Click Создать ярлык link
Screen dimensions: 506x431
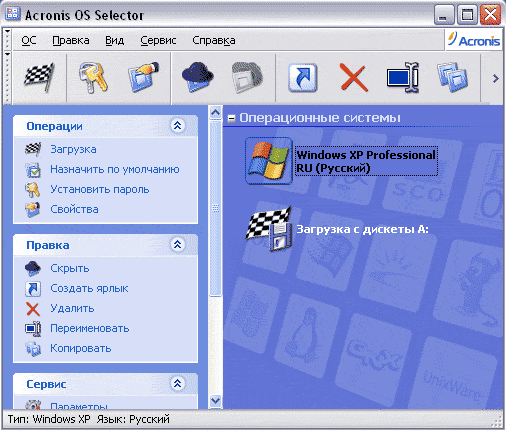89,288
